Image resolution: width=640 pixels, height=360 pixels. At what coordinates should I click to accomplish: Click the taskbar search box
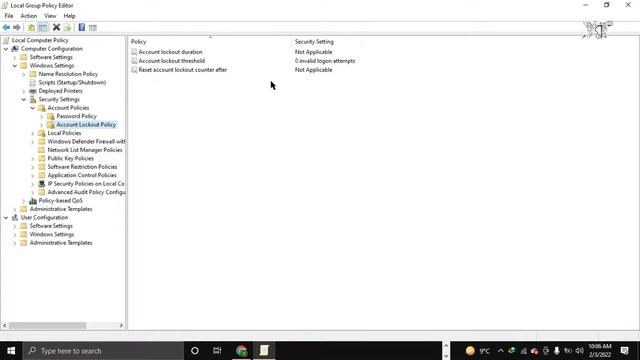(103, 351)
